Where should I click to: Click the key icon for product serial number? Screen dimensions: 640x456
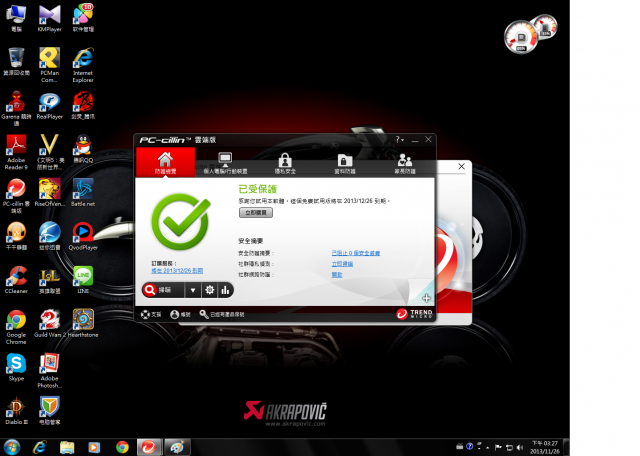(204, 314)
